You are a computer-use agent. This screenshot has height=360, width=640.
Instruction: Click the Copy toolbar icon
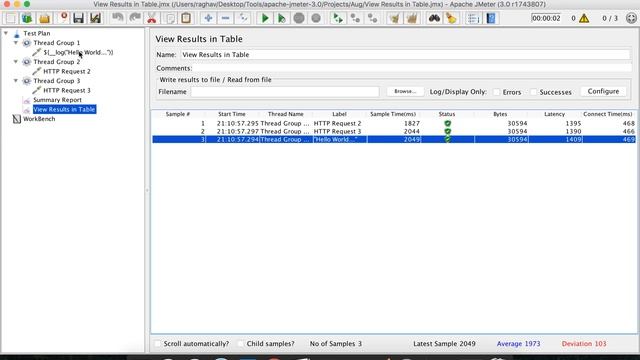[x=169, y=18]
